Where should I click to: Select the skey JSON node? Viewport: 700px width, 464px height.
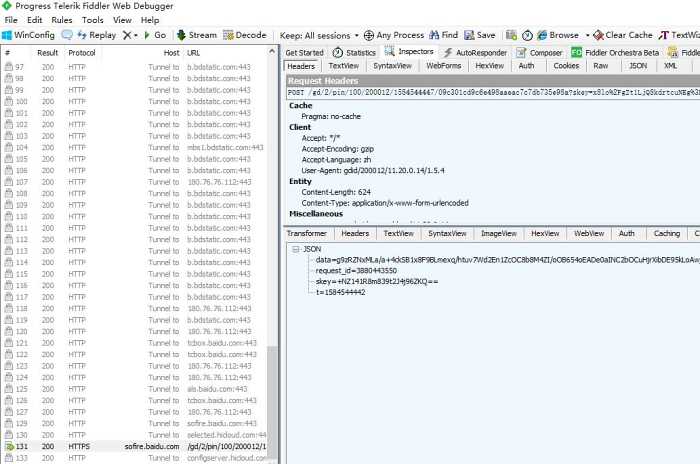coord(377,282)
